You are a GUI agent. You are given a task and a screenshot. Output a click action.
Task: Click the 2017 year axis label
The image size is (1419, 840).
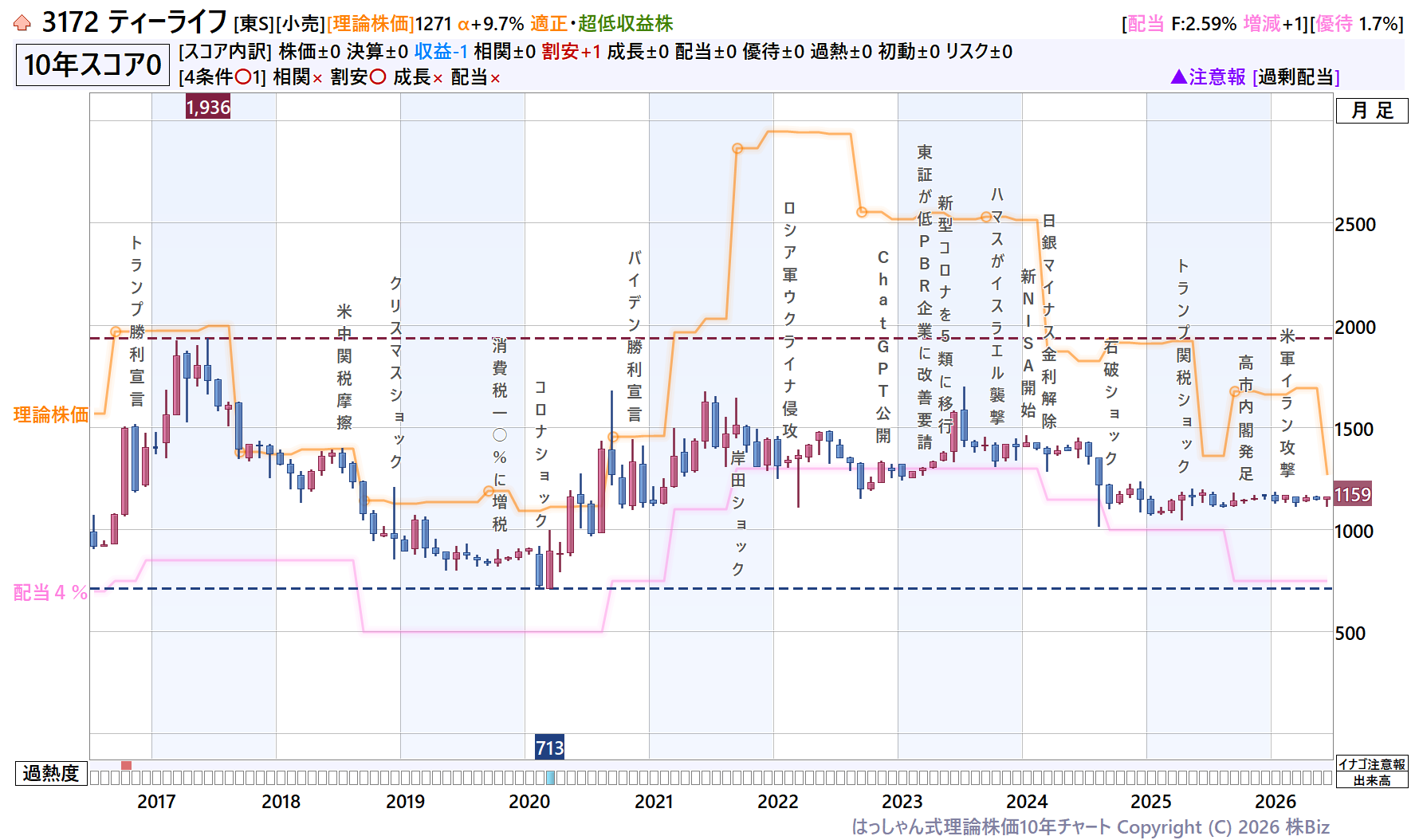(x=156, y=802)
